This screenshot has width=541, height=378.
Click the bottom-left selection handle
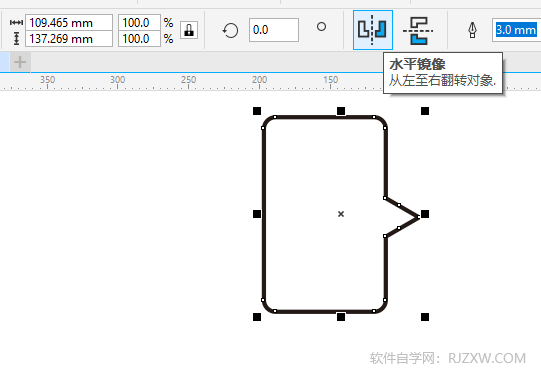pos(257,317)
